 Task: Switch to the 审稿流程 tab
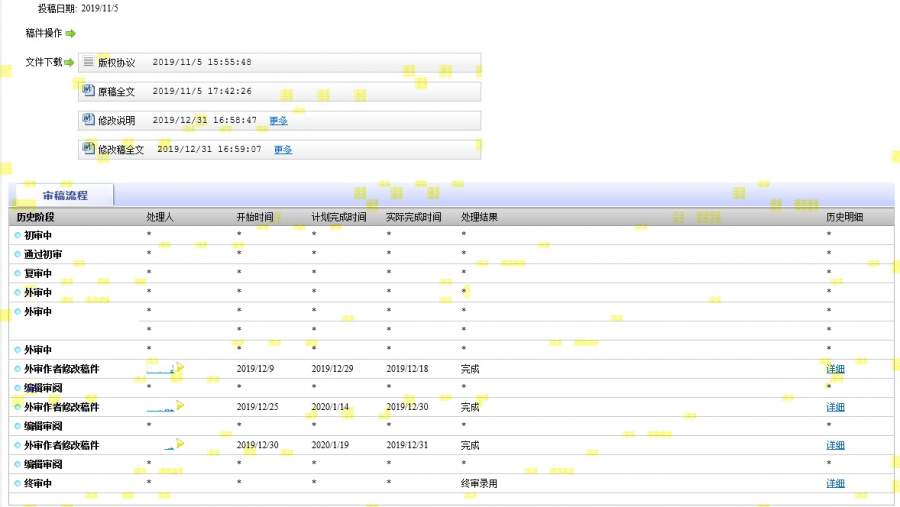[65, 195]
